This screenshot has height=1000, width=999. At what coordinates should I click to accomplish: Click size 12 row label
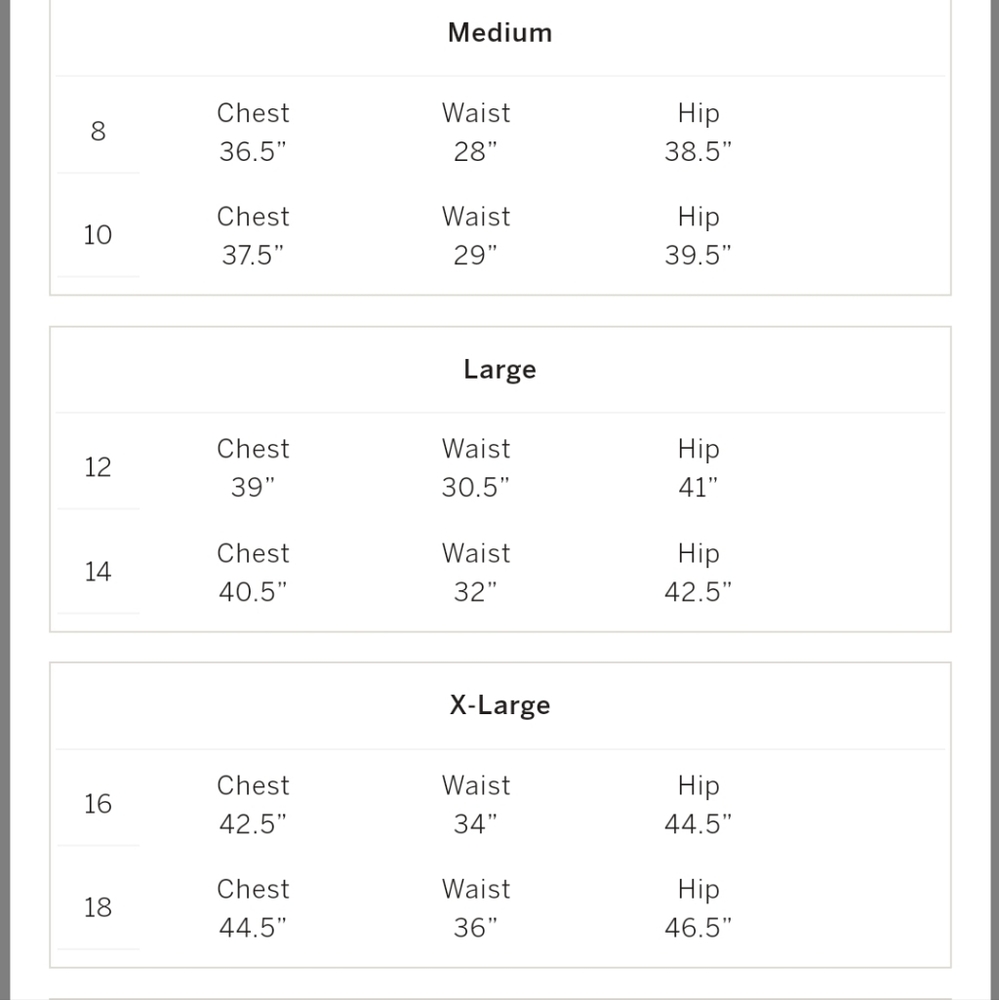pos(98,467)
